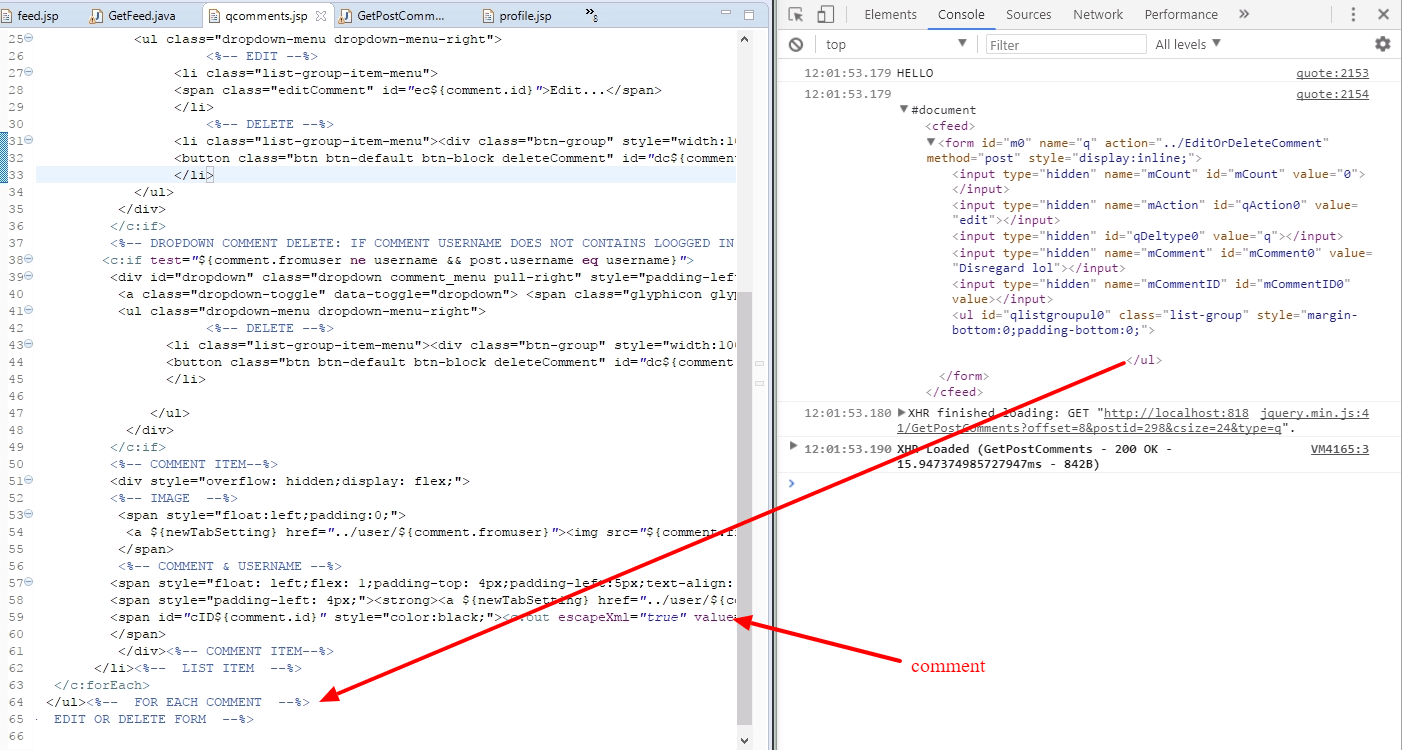
Task: Switch to the Network tab
Action: coord(1098,14)
